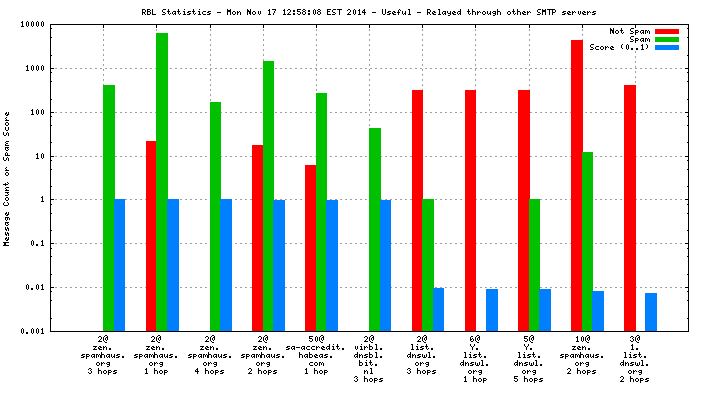704x396 pixels.
Task: Click the blue bar for zen.spamhaus 3 hops
Action: coord(119,265)
